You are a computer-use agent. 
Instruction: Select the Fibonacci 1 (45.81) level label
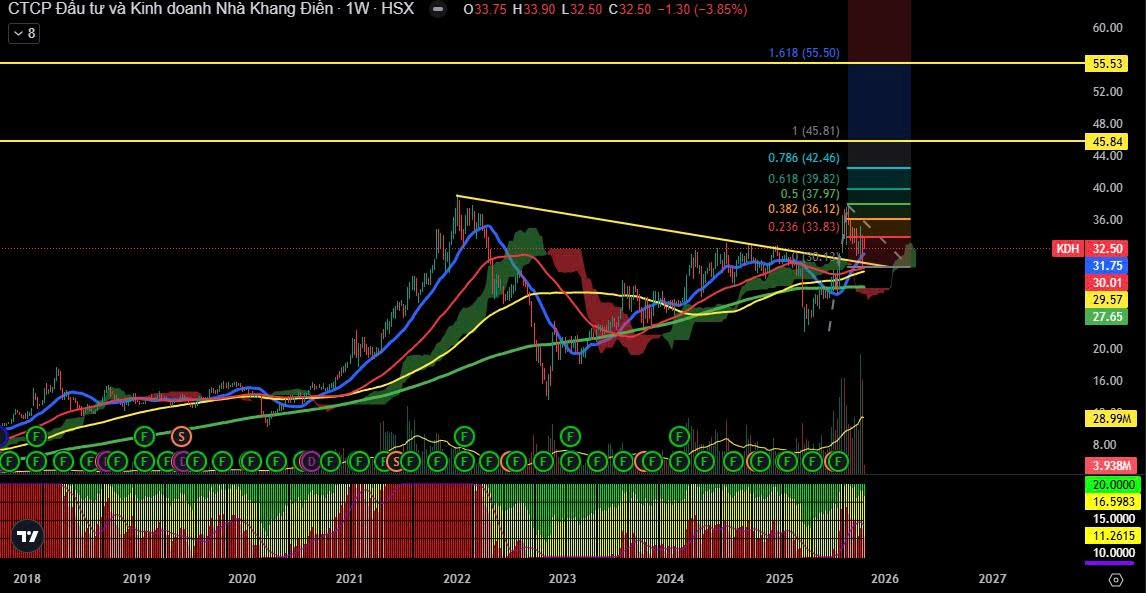(816, 132)
